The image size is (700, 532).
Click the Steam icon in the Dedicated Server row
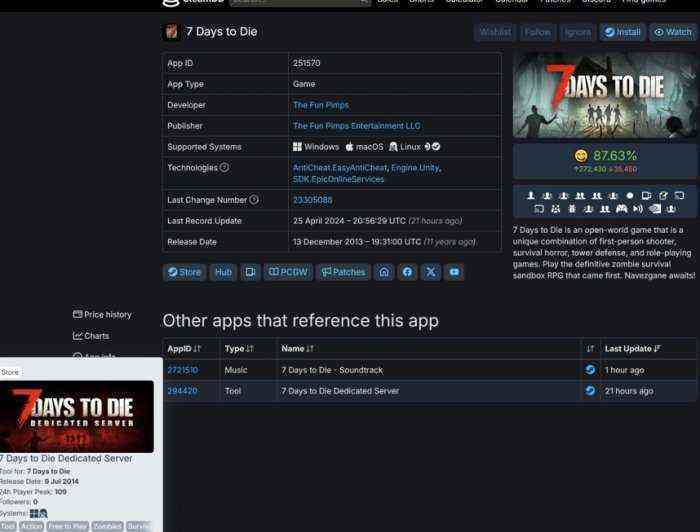point(591,391)
